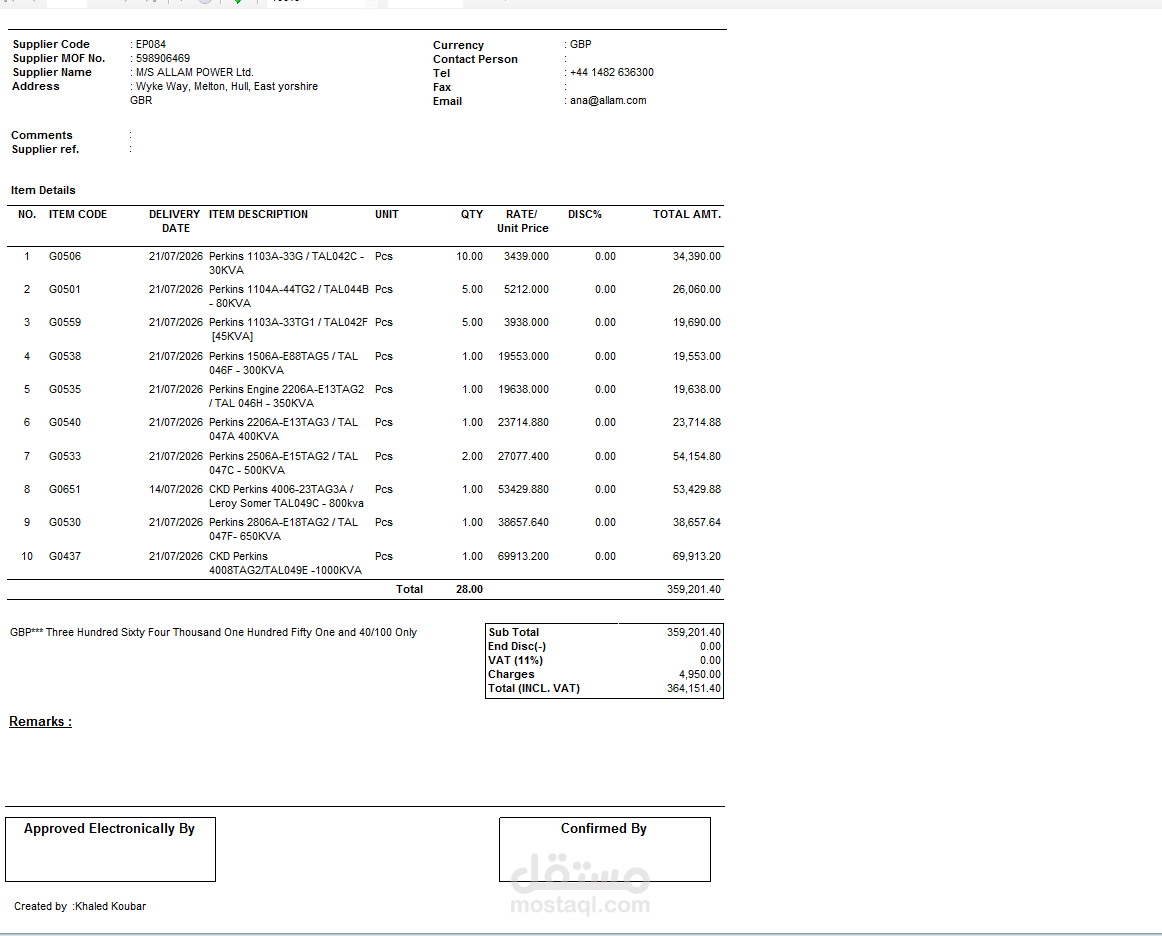Select item code G0540
The height and width of the screenshot is (936, 1162).
coord(65,422)
